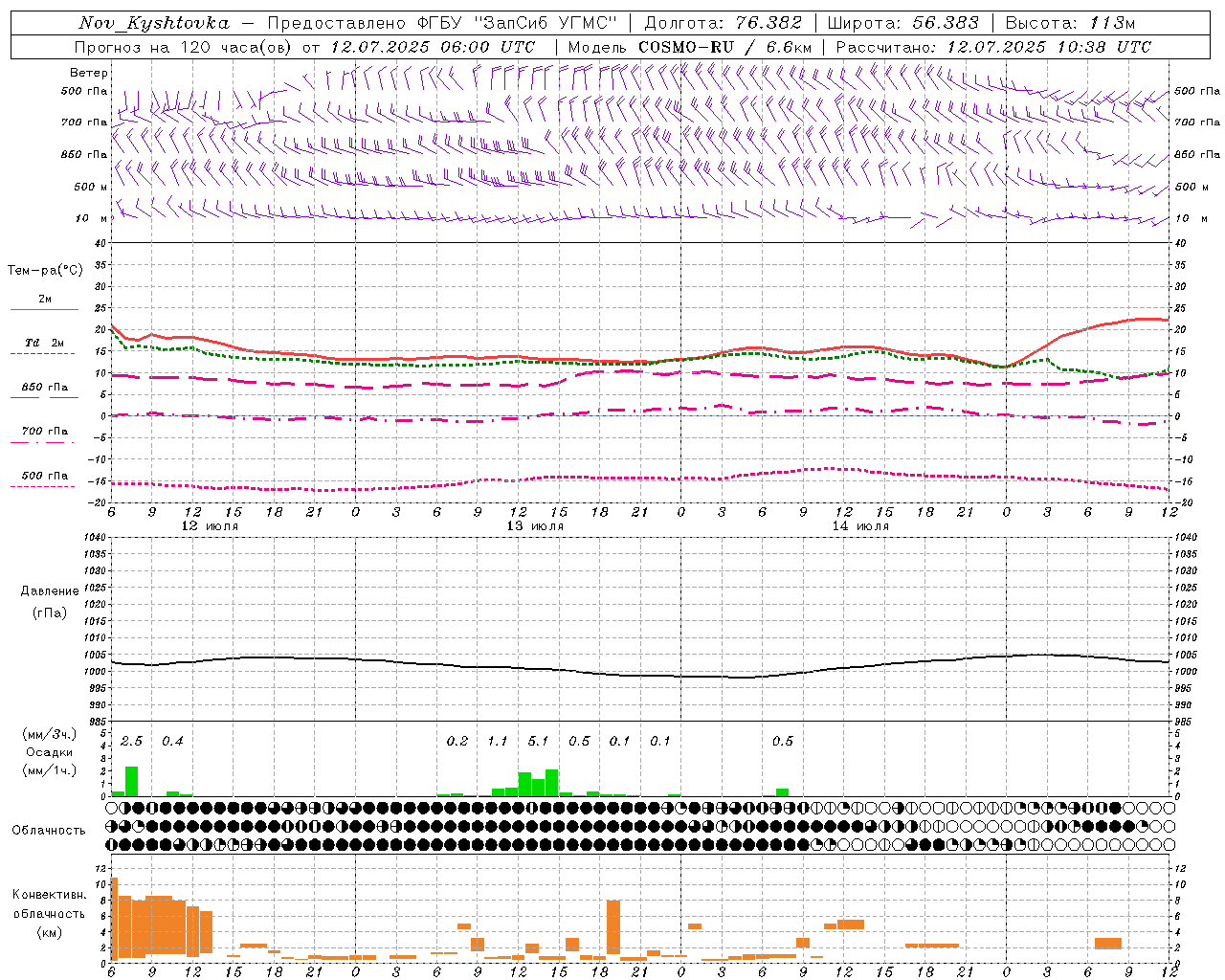Click the elevation text Высота: 113м
Image resolution: width=1225 pixels, height=980 pixels.
(1070, 23)
